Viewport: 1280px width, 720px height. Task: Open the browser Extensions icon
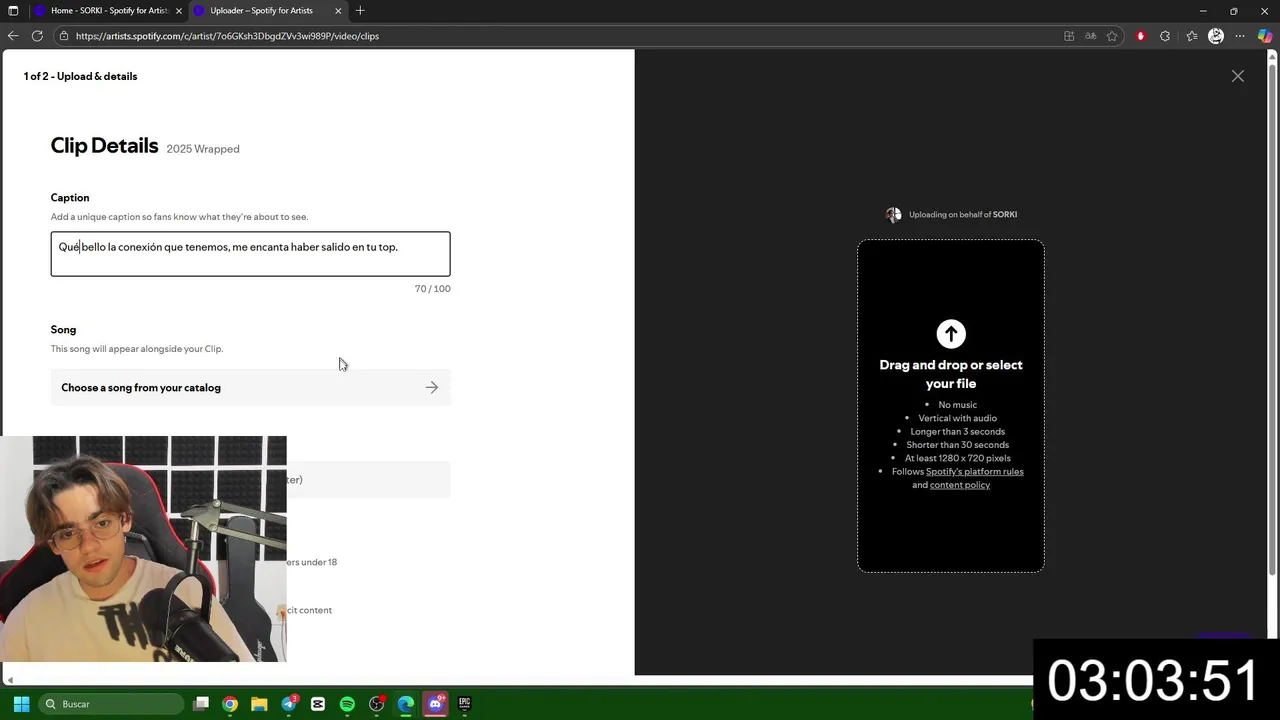(x=1165, y=36)
